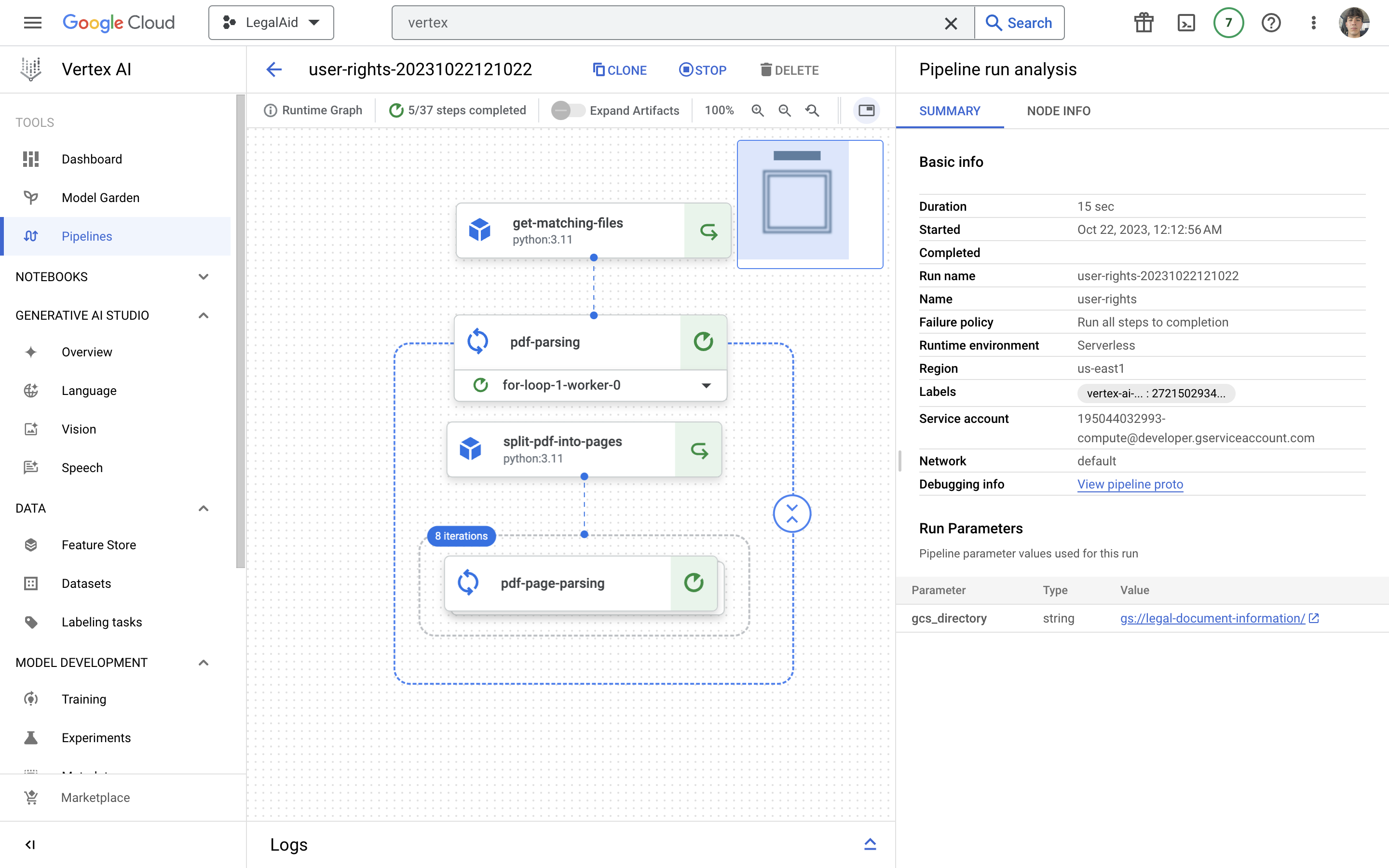Switch to the Node Info tab
Image resolution: width=1389 pixels, height=868 pixels.
click(1059, 111)
